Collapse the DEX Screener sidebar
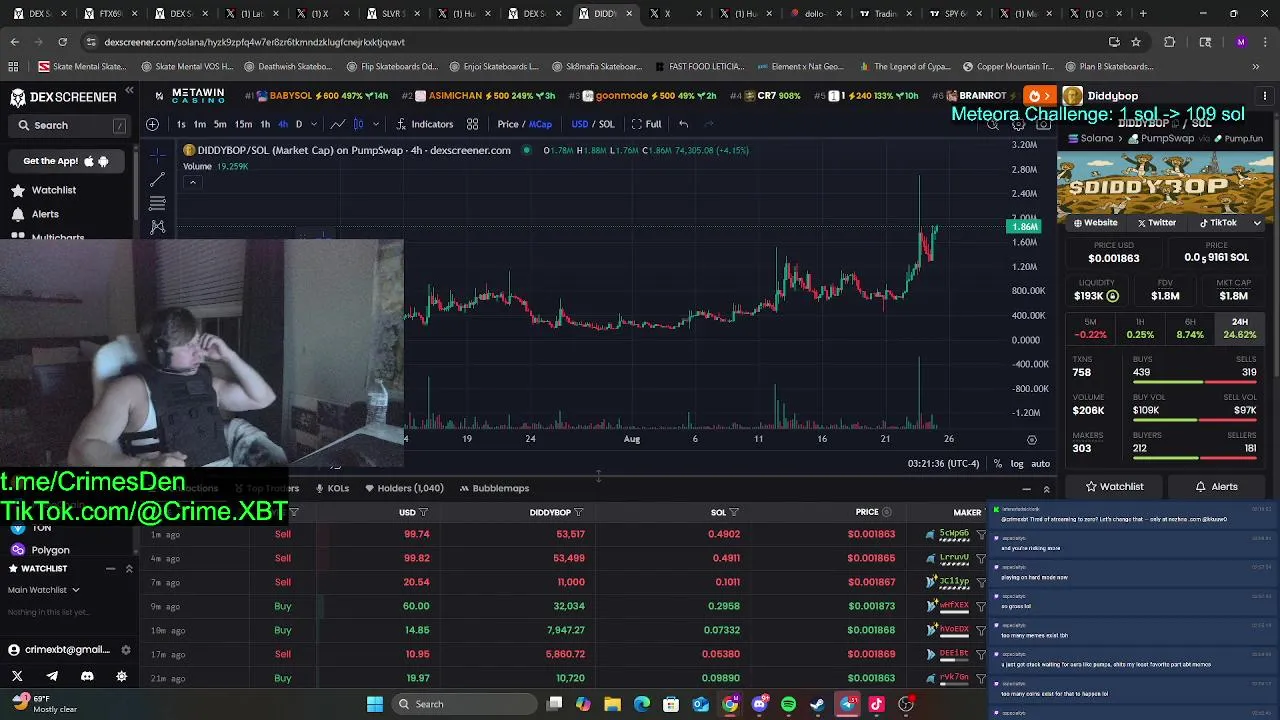 (129, 91)
